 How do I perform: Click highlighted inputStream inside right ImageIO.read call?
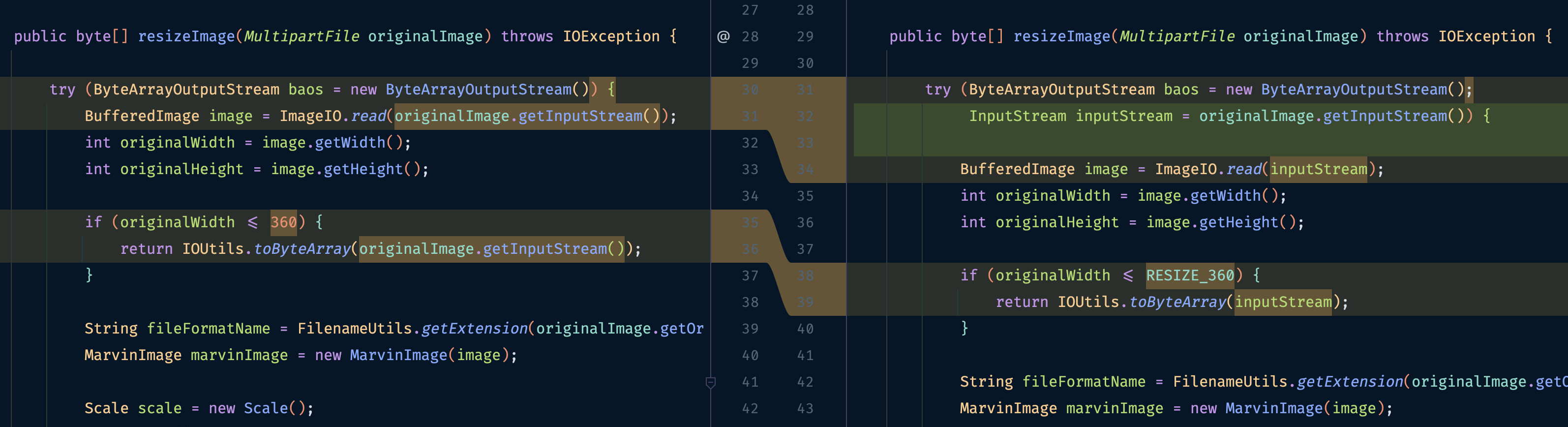click(1319, 169)
